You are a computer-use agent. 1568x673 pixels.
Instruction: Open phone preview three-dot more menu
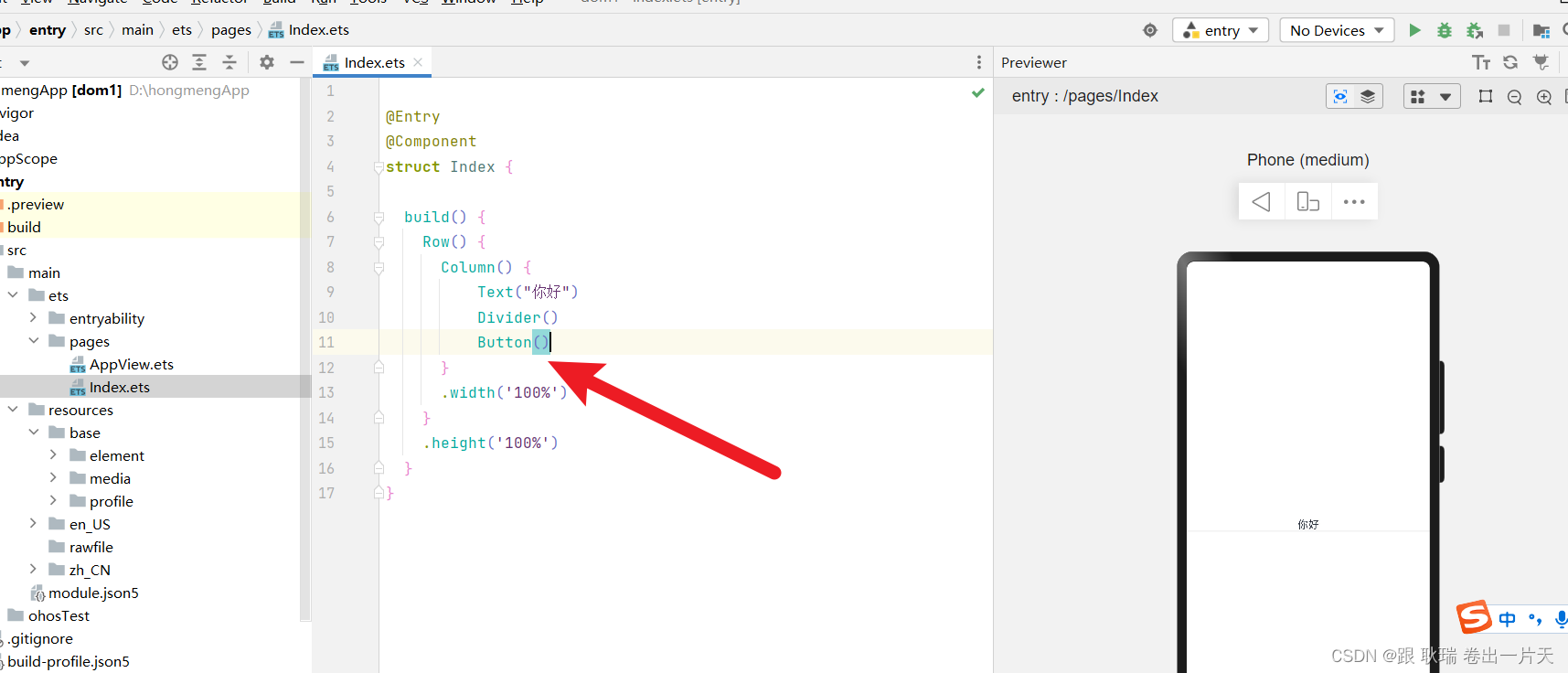pos(1354,201)
